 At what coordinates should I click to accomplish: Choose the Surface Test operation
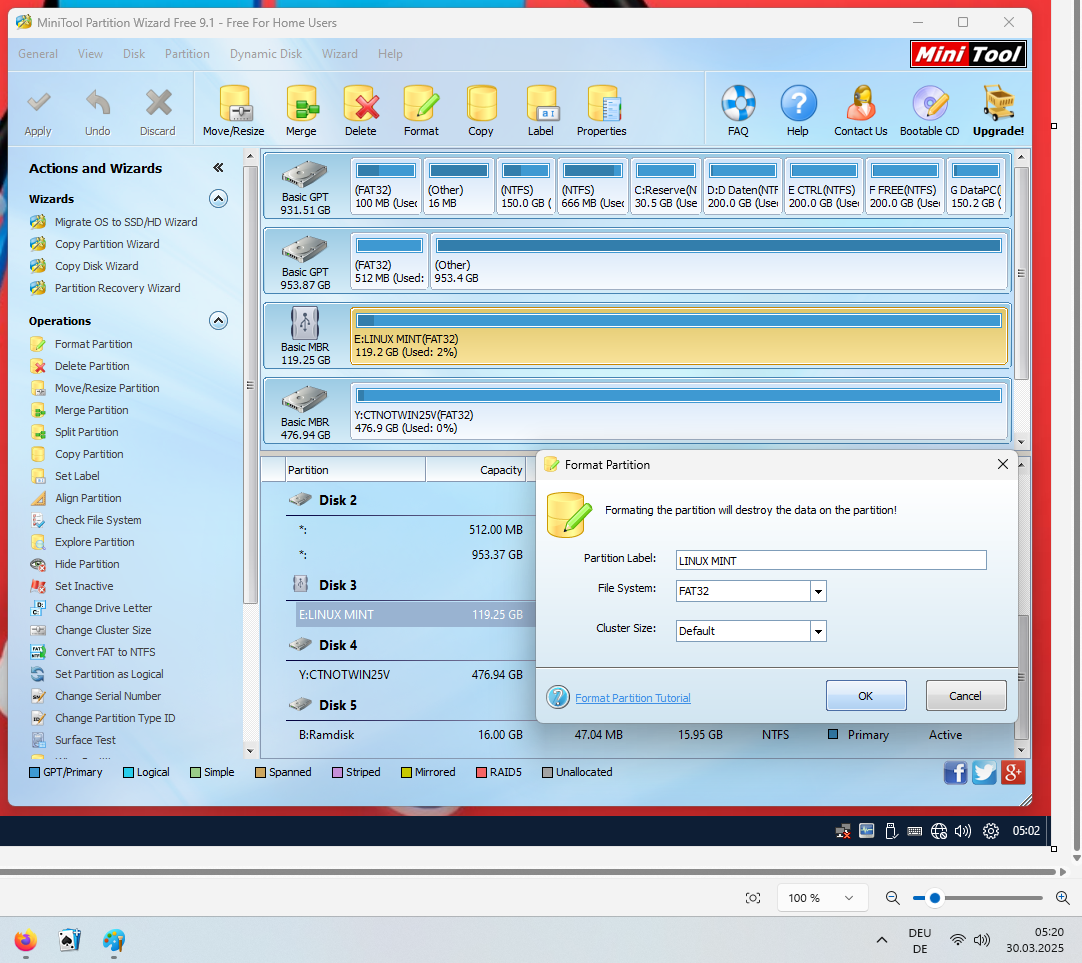click(86, 740)
